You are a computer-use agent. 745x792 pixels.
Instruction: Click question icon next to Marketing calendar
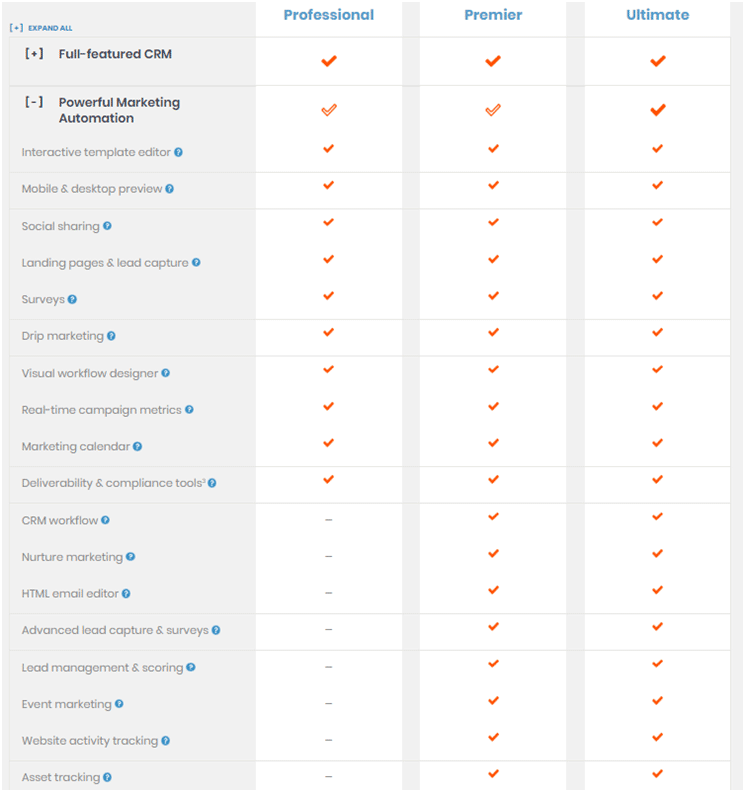coord(137,447)
